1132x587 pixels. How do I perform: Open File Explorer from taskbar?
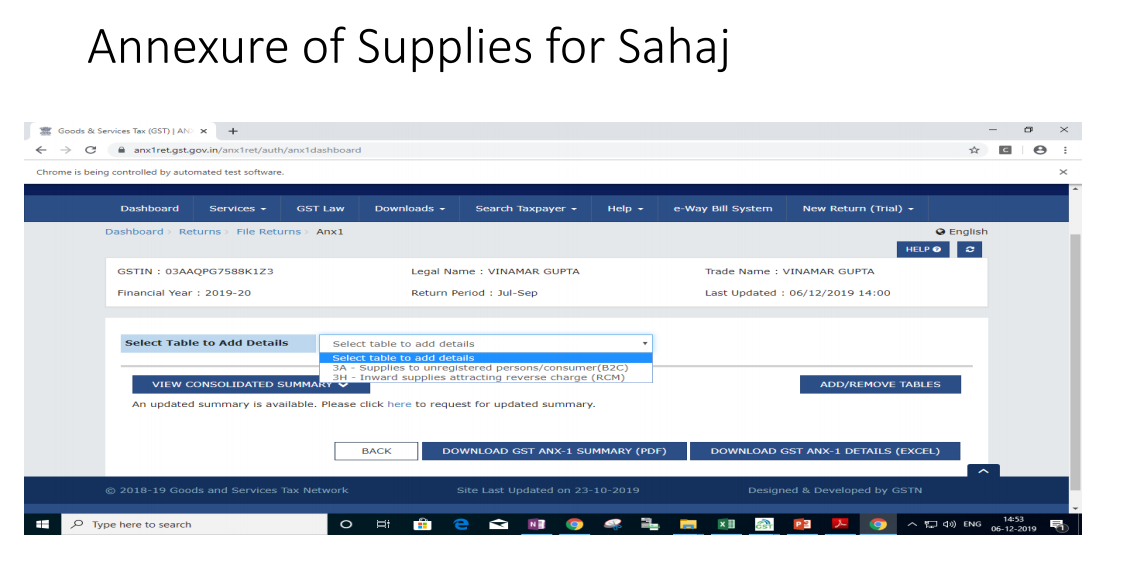(x=688, y=524)
